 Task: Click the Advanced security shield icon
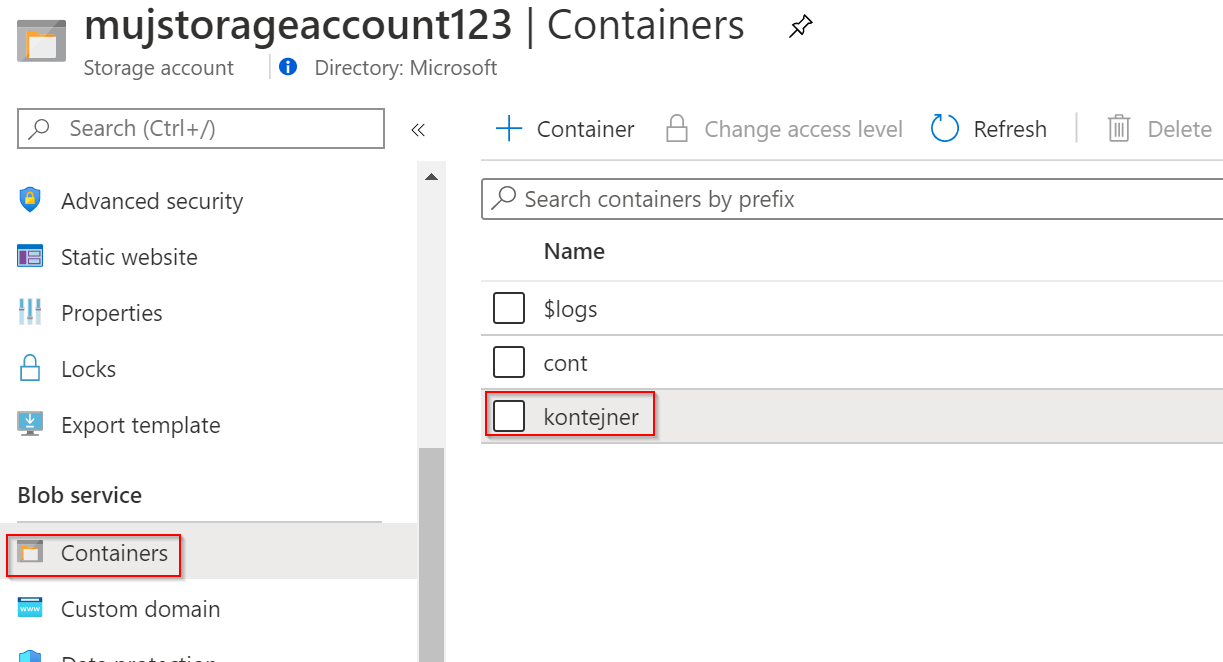click(30, 200)
